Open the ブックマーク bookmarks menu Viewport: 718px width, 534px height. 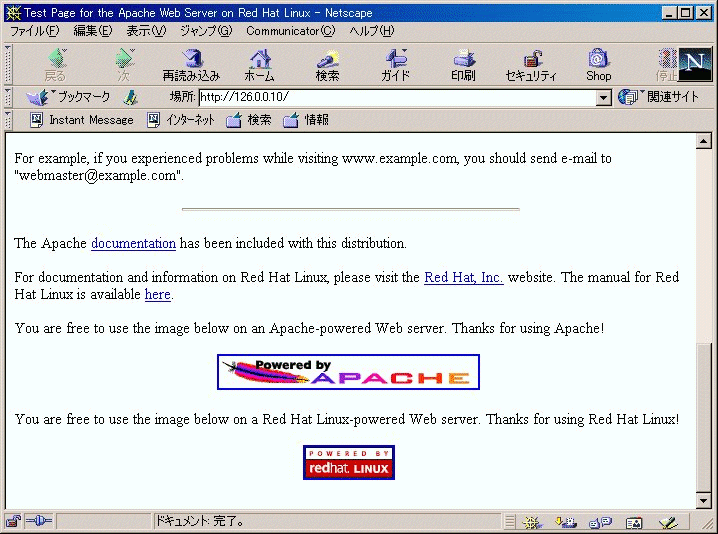point(69,97)
